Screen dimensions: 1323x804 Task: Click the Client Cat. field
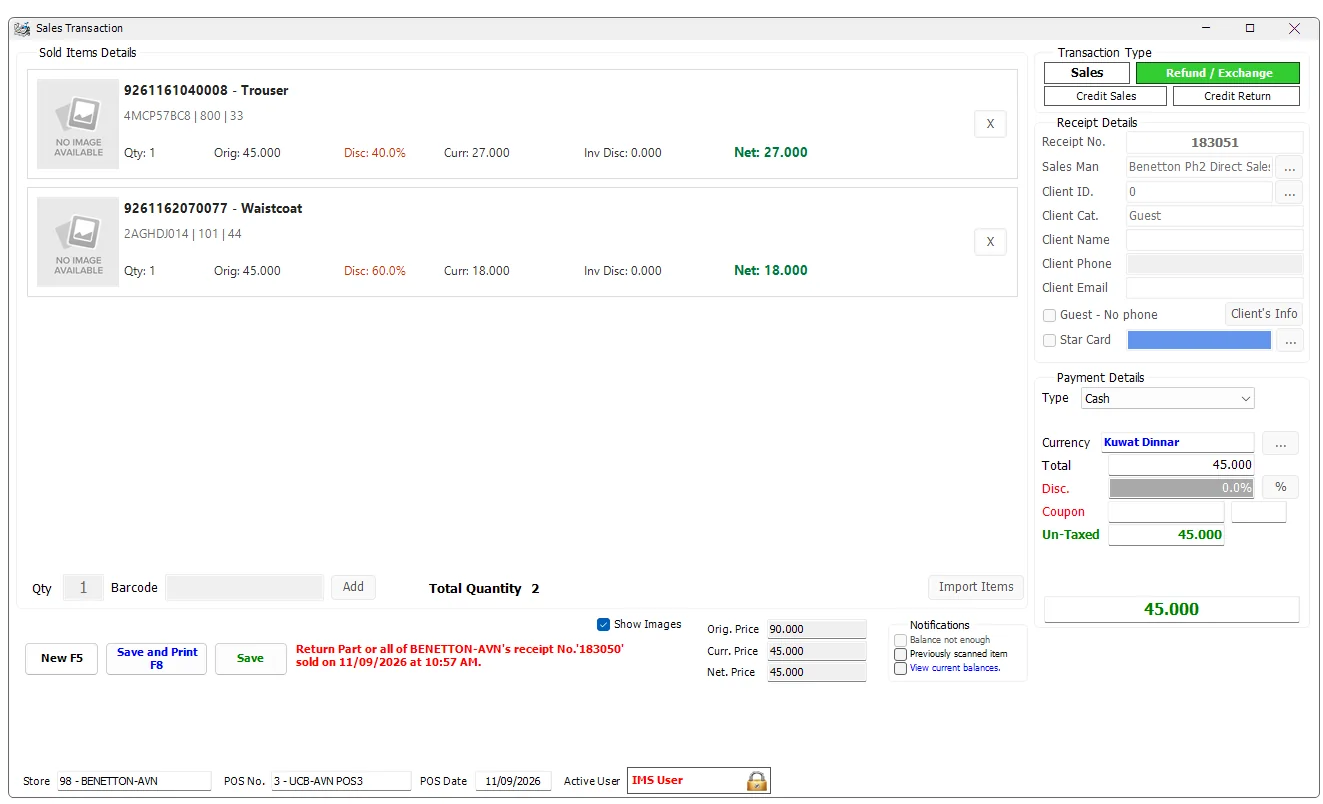click(x=1214, y=216)
